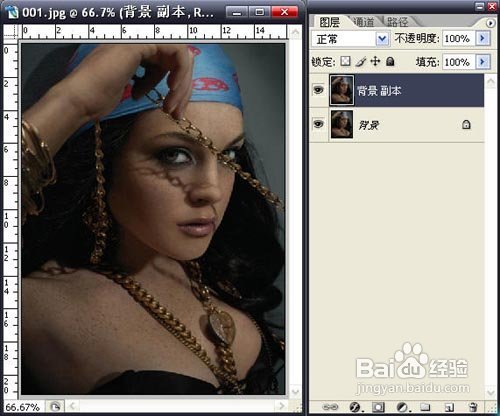
Task: Expand the 填充 fill slider arrow
Action: click(483, 62)
